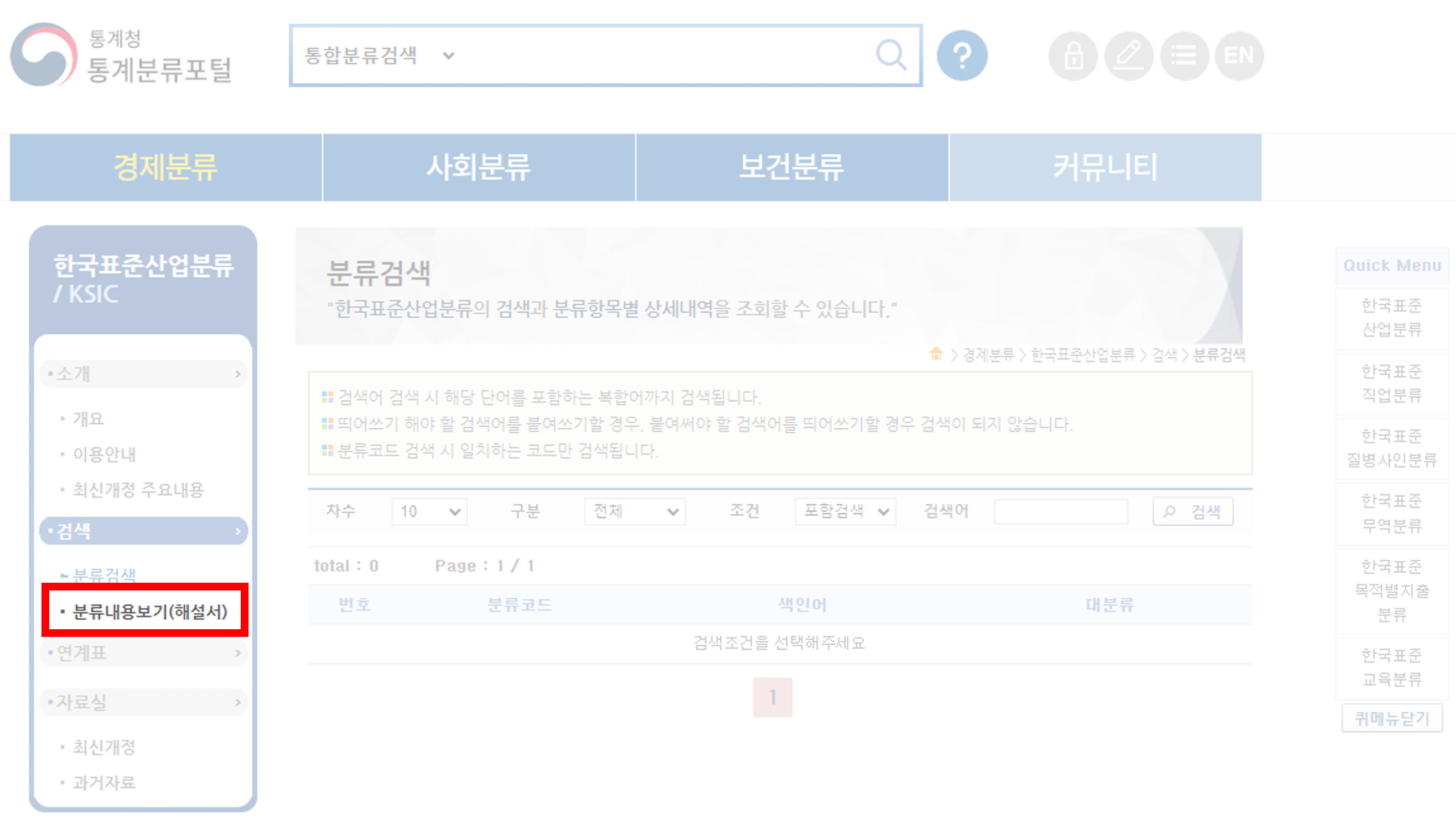Switch language with the EN icon

click(x=1239, y=56)
